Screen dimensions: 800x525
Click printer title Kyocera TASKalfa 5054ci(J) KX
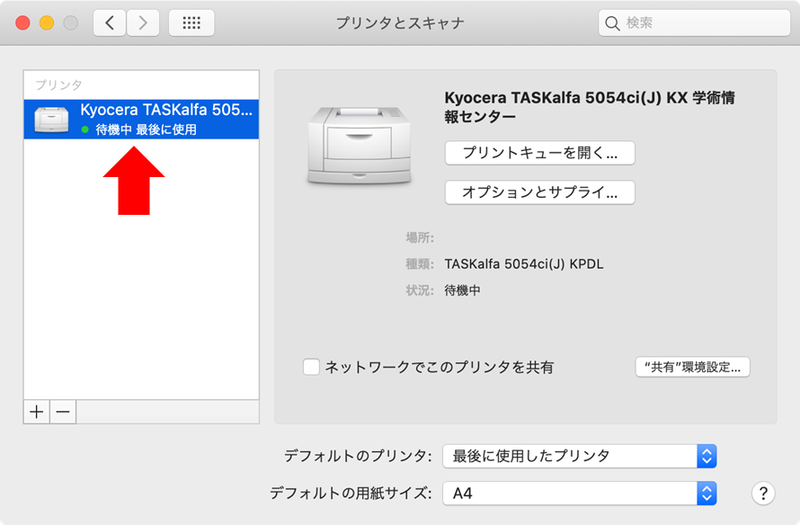tap(589, 107)
